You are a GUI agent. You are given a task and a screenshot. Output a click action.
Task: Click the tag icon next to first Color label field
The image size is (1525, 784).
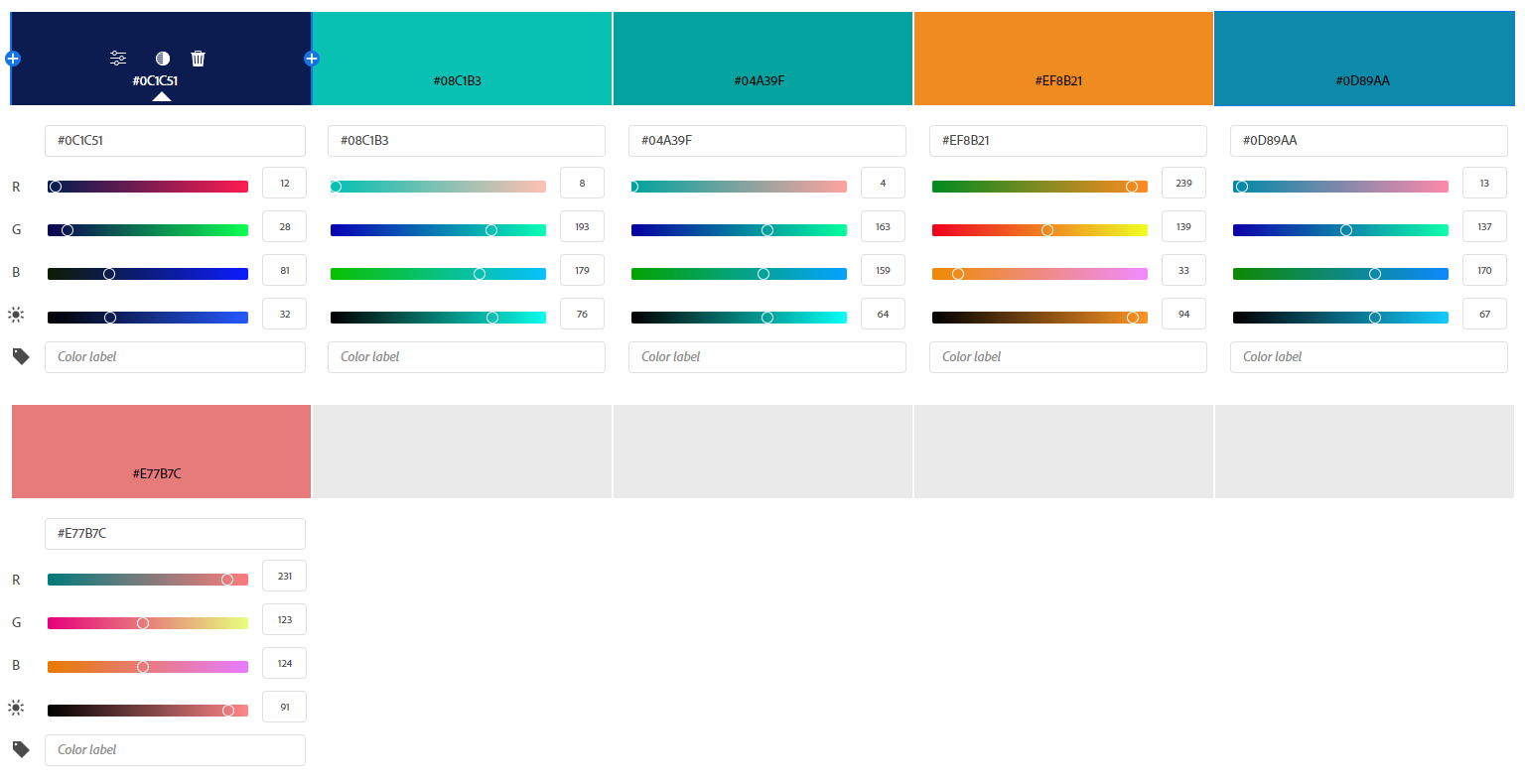click(x=20, y=356)
